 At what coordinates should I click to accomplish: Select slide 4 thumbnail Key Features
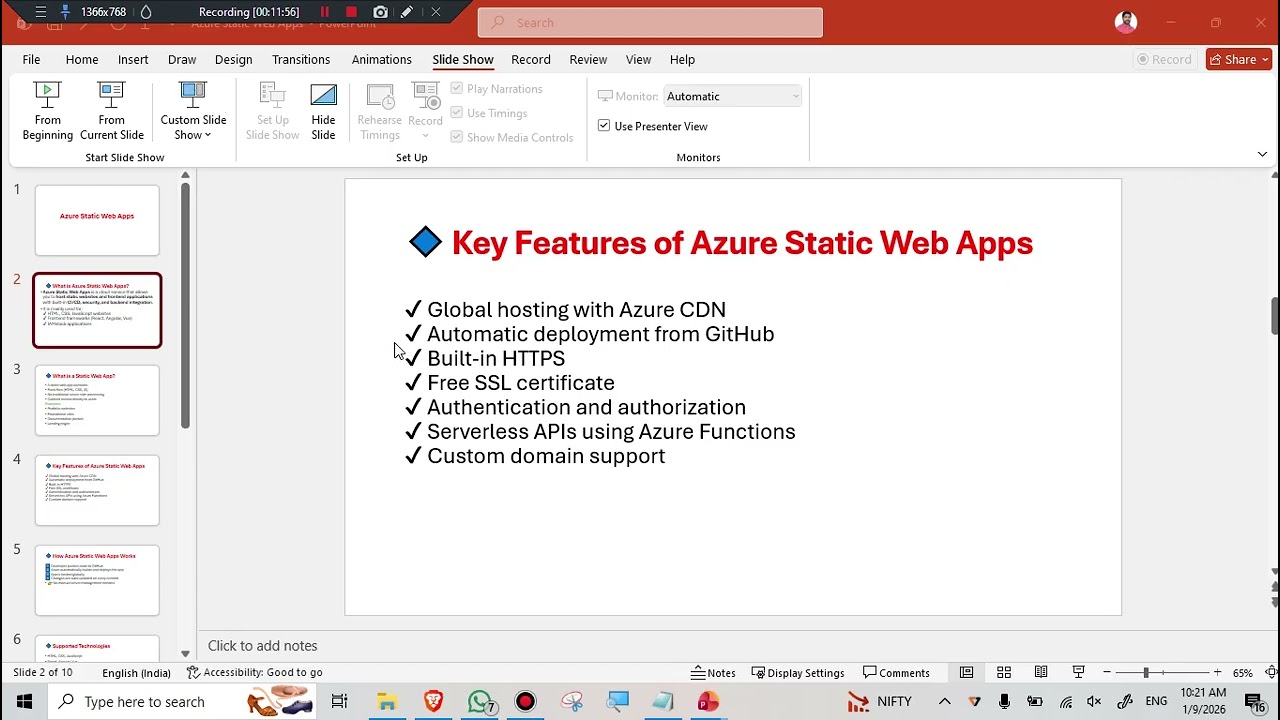click(x=97, y=490)
